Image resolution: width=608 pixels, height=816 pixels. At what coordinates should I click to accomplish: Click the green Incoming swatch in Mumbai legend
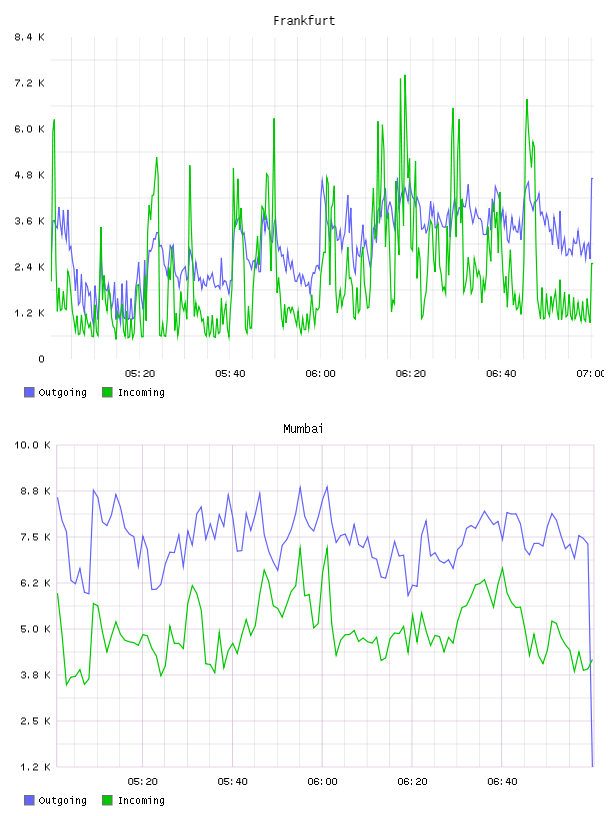(x=107, y=800)
